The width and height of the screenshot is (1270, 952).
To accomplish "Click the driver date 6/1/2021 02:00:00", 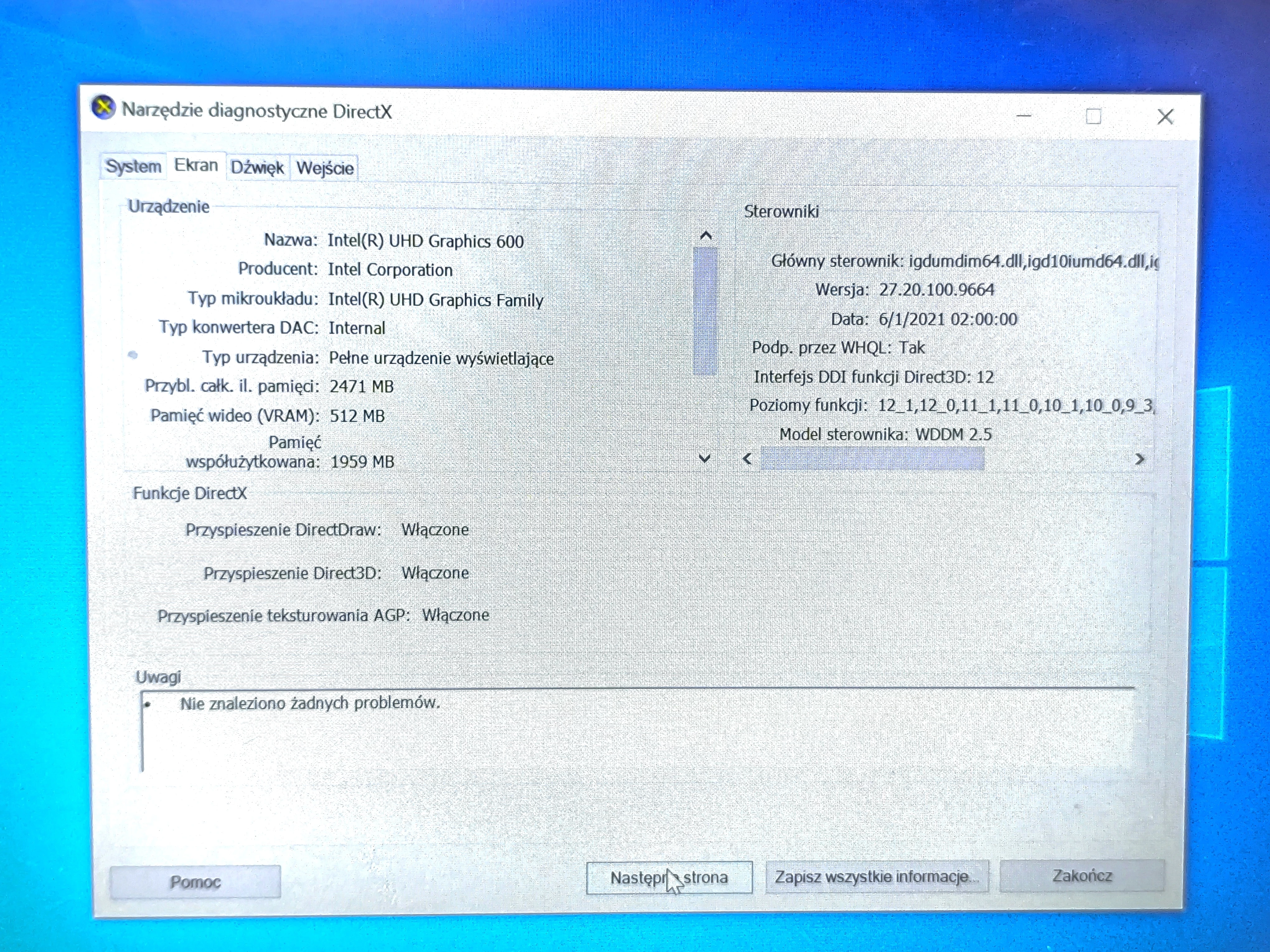I will coord(948,319).
